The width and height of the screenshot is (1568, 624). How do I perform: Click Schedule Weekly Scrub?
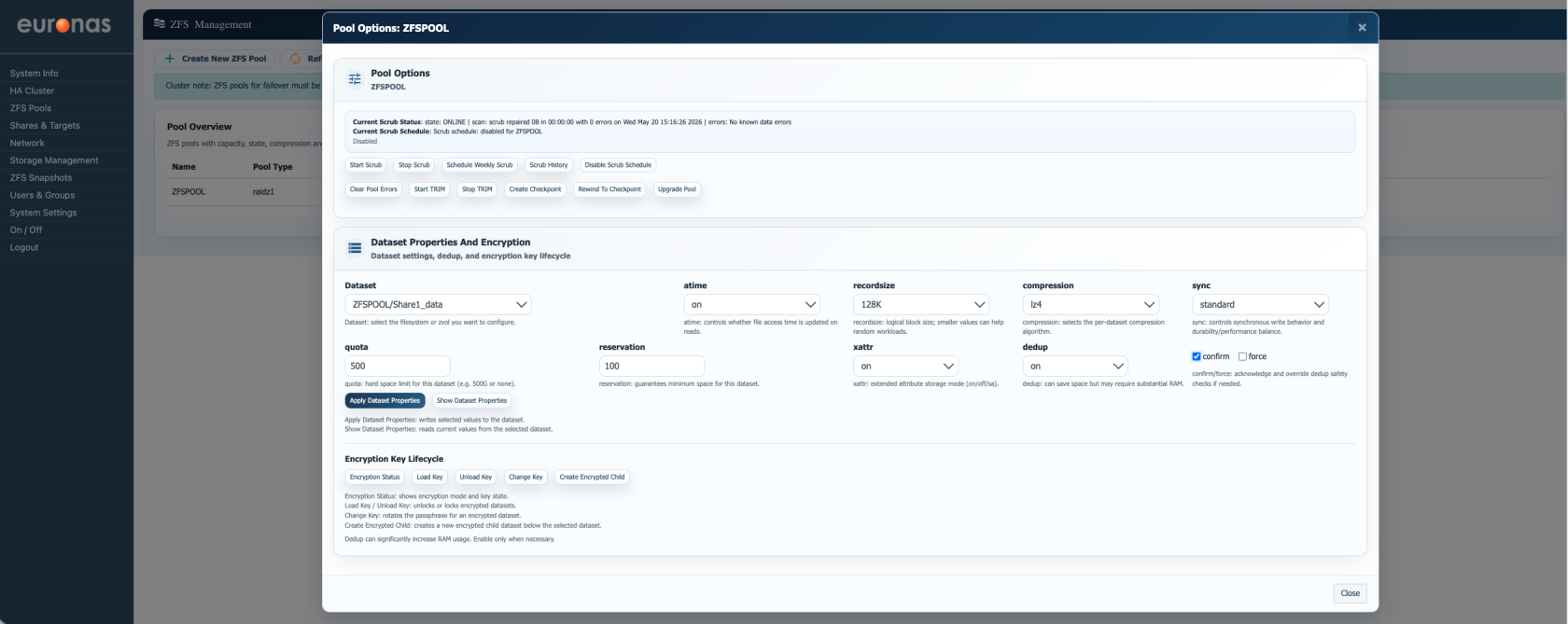480,165
